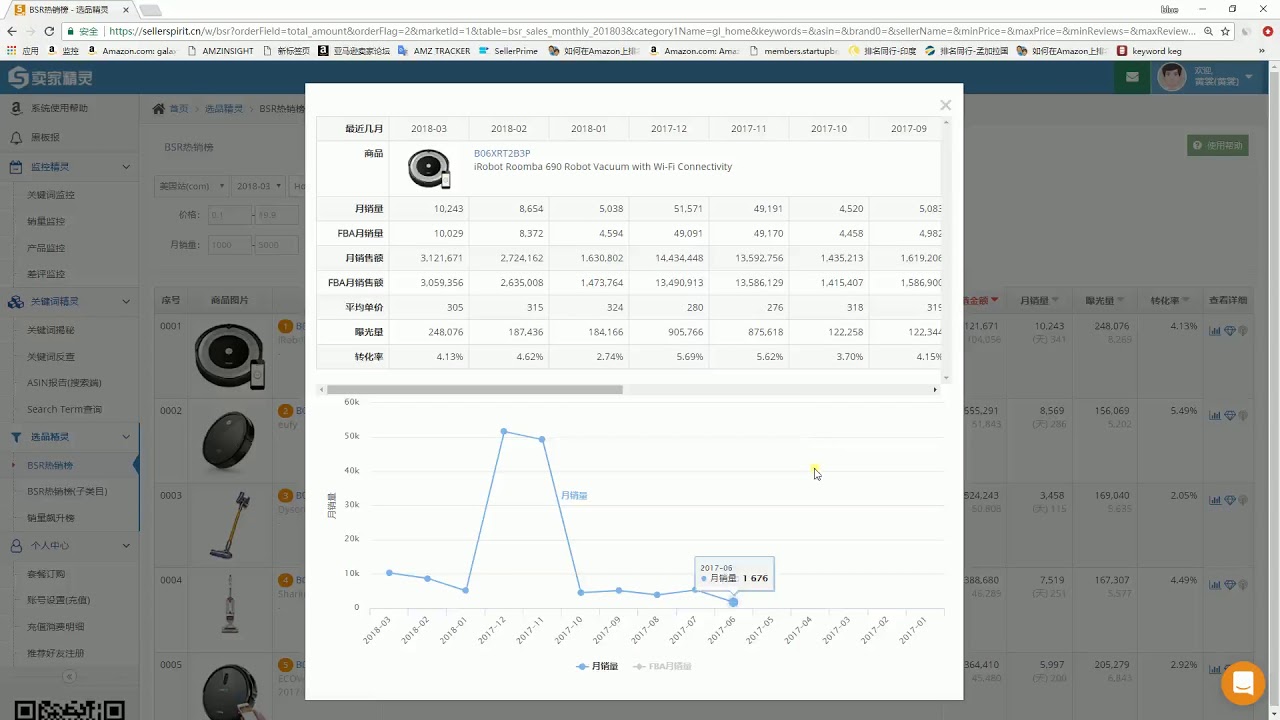
Task: Open the AMZ TRACKER bookmark
Action: click(x=433, y=51)
